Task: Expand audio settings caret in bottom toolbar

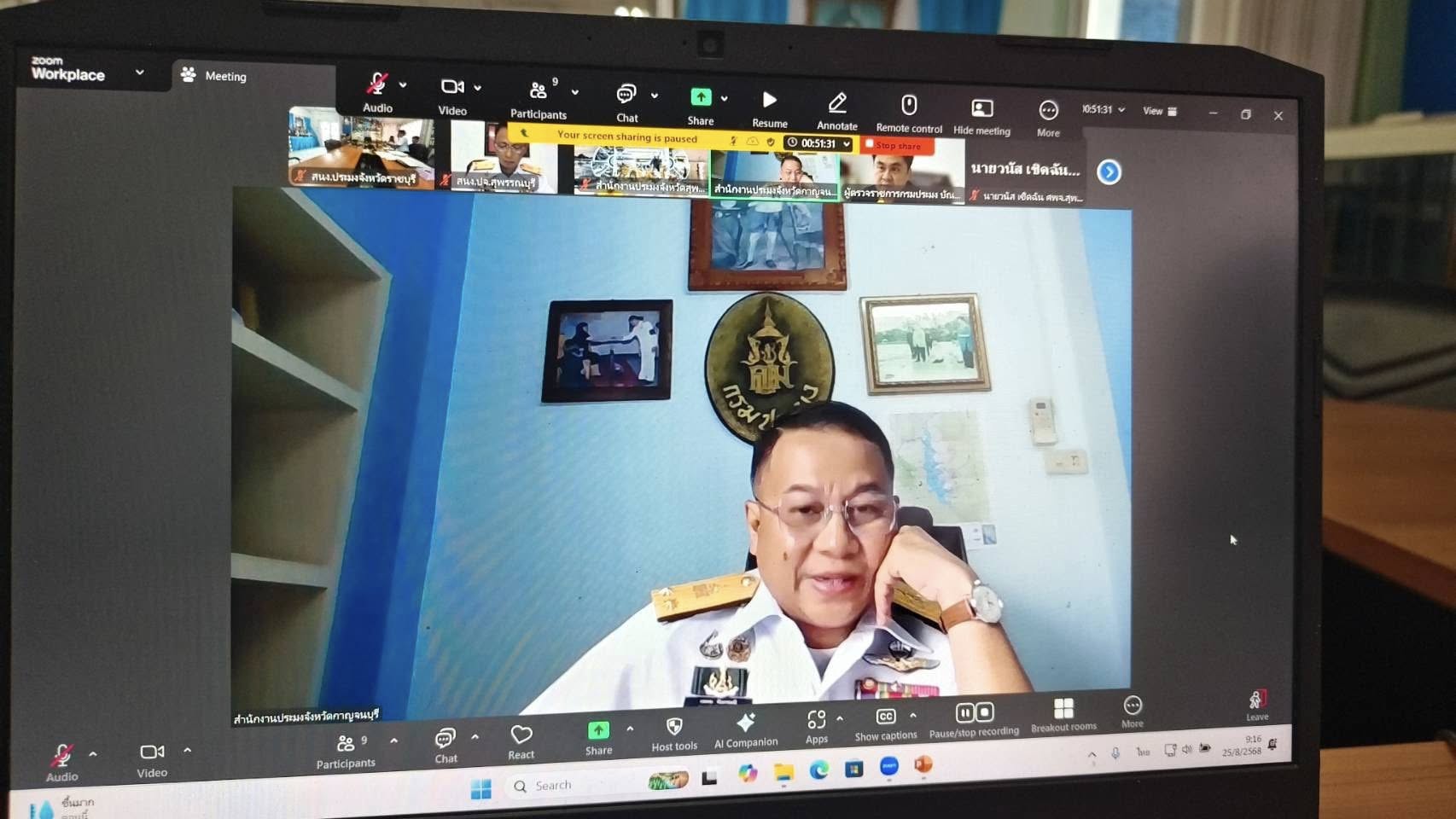Action: pos(93,753)
